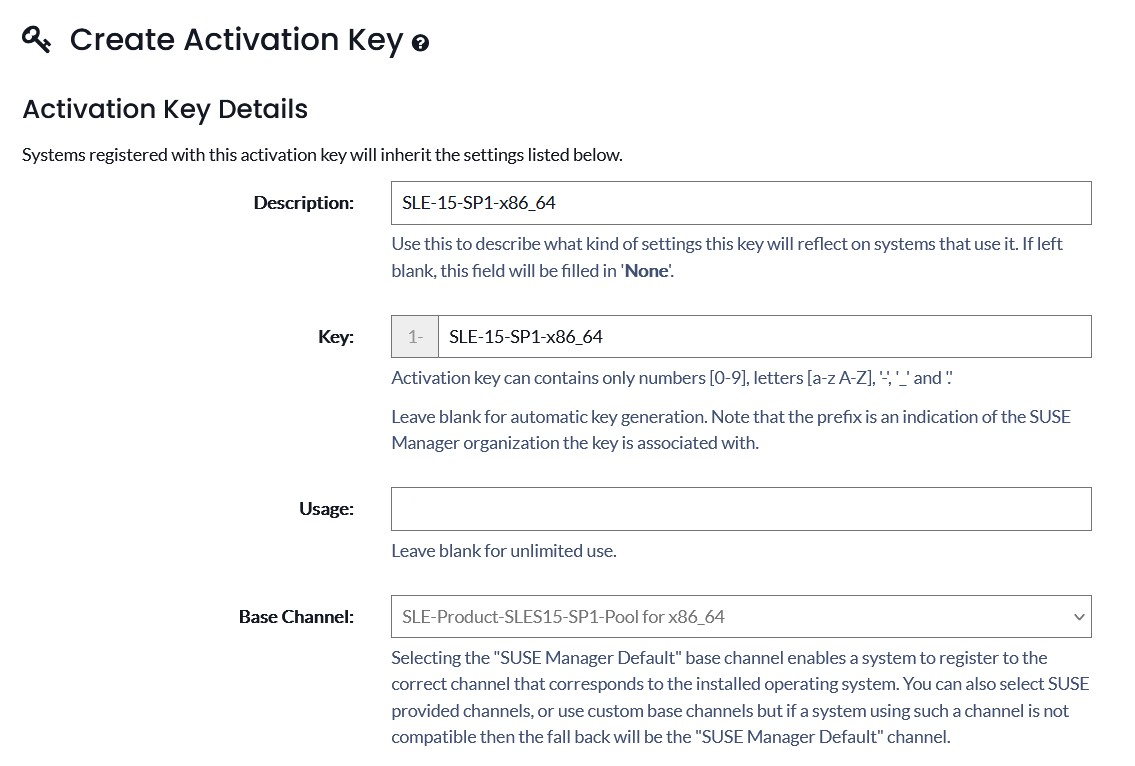Expand the Base Channel dropdown

tap(741, 617)
